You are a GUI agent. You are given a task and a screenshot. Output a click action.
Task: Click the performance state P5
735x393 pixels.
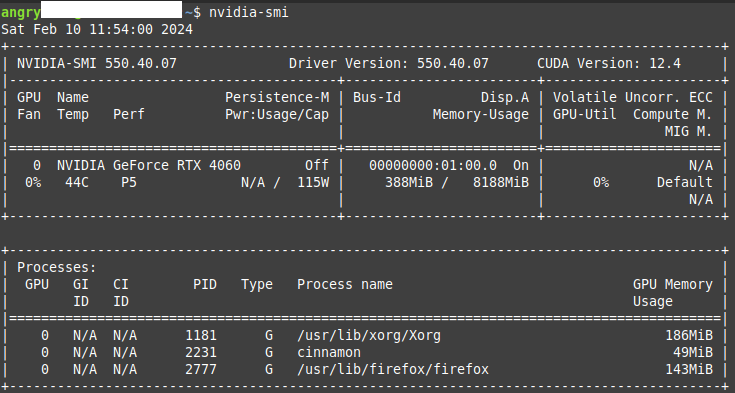click(129, 182)
